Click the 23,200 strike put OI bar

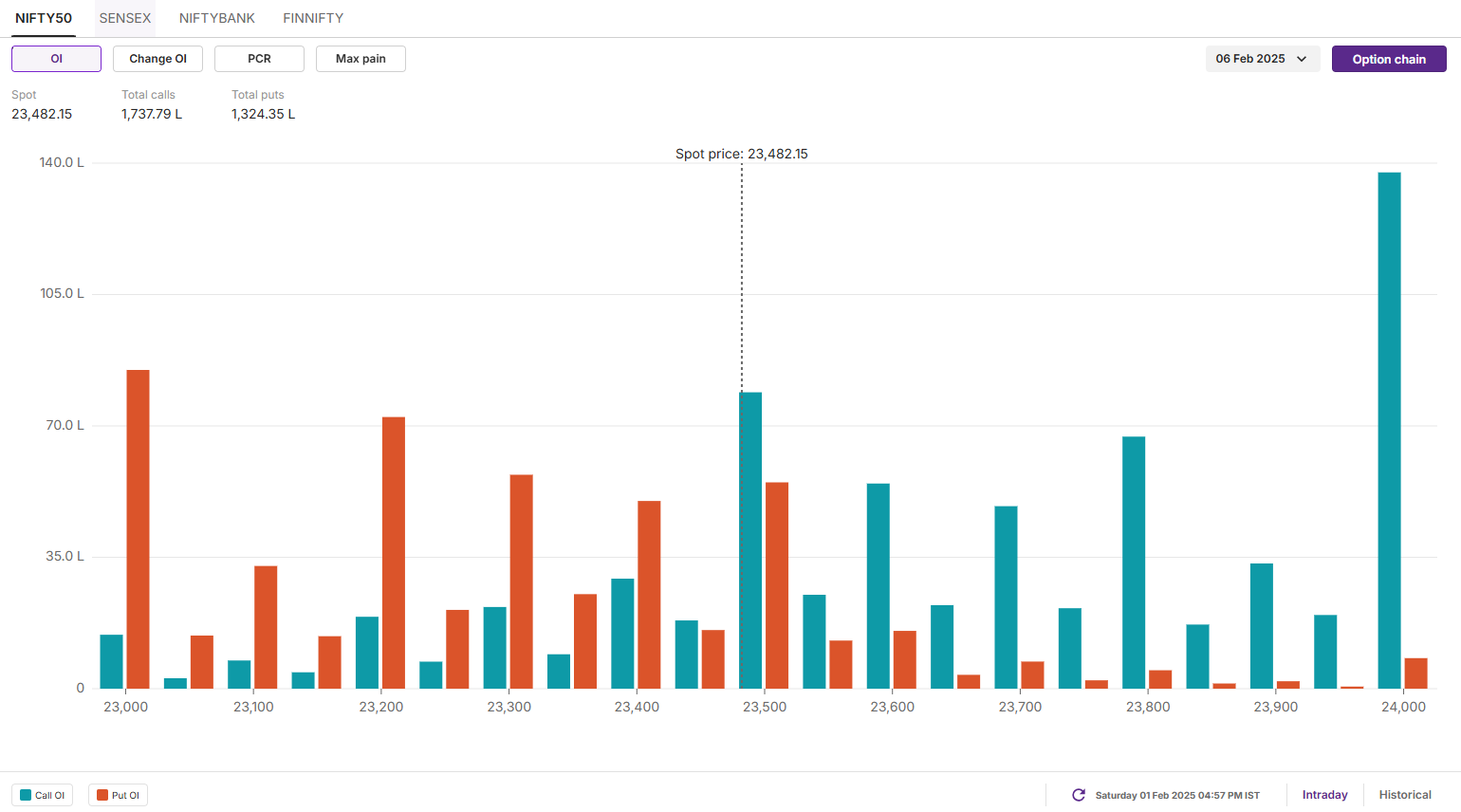pyautogui.click(x=394, y=553)
